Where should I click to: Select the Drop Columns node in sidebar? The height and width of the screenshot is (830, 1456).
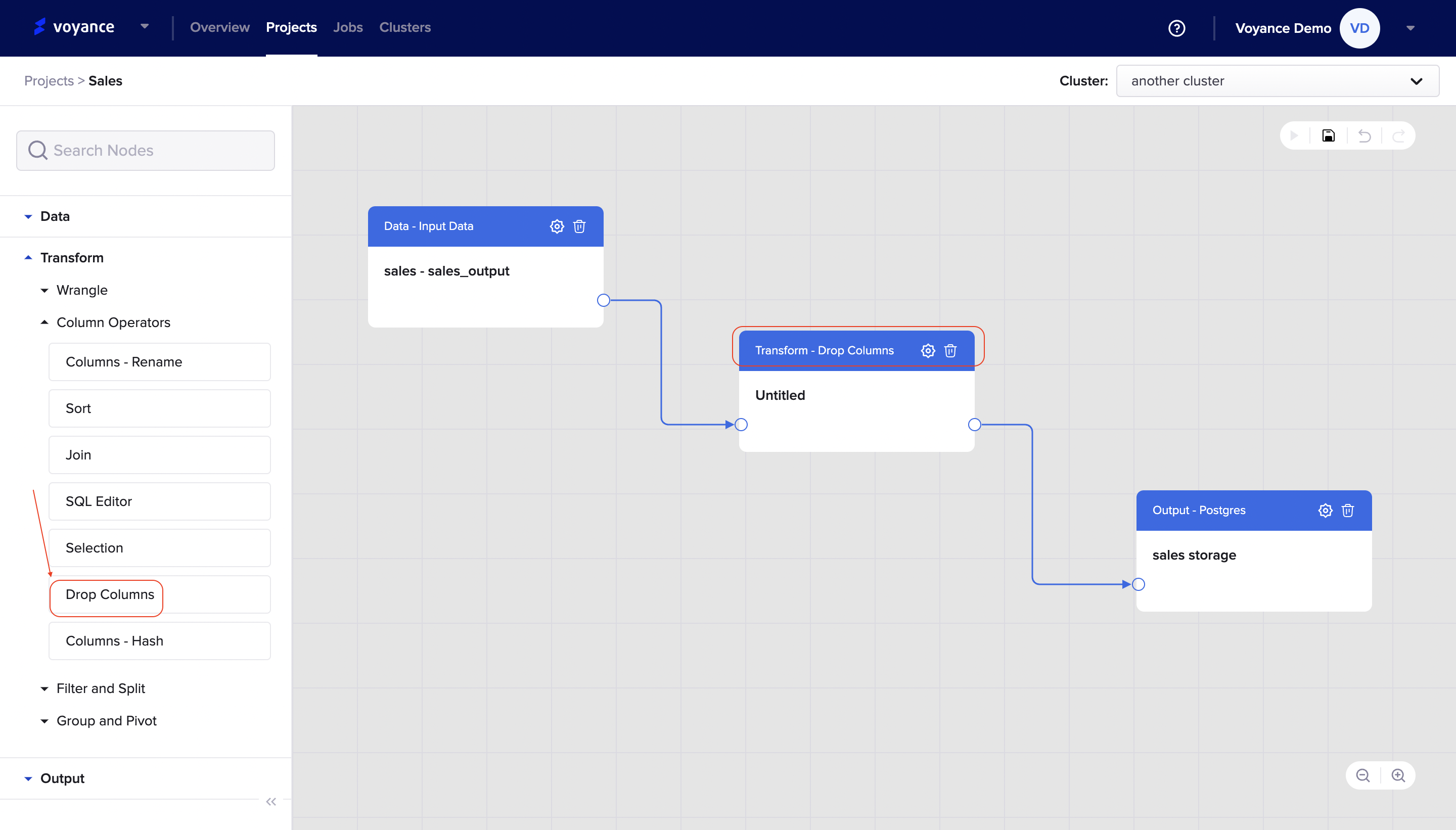tap(160, 594)
